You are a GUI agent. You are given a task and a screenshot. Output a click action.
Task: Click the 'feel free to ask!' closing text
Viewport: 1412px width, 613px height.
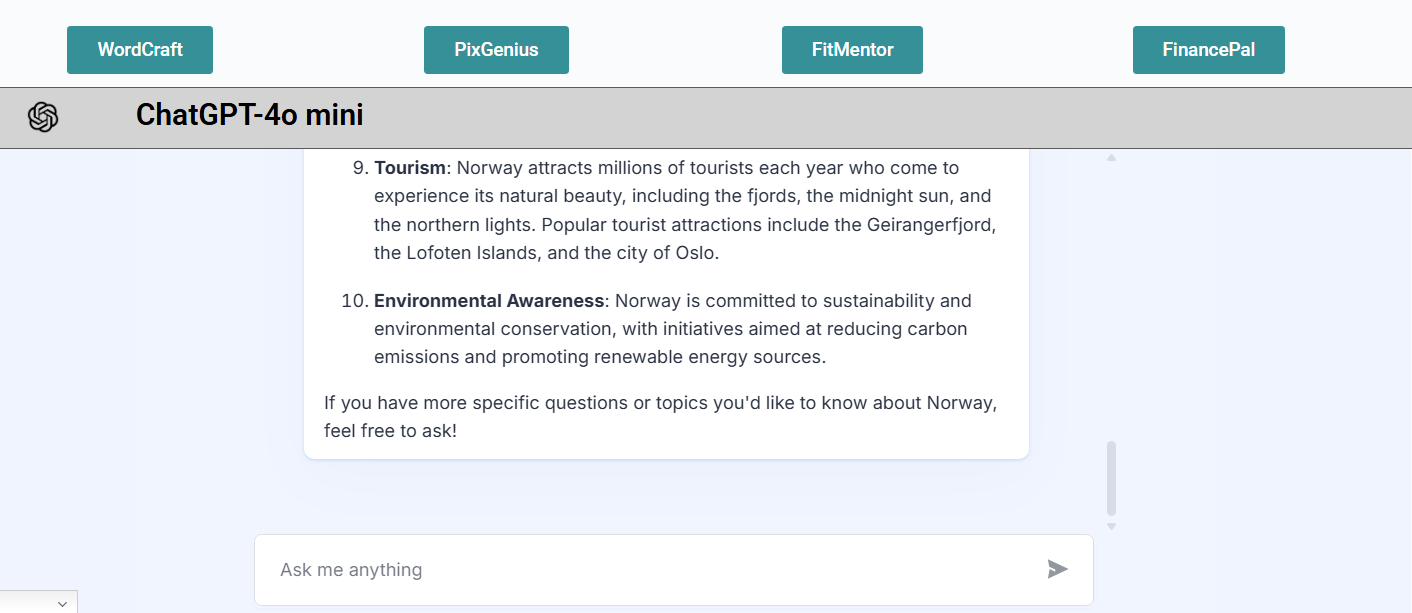390,432
